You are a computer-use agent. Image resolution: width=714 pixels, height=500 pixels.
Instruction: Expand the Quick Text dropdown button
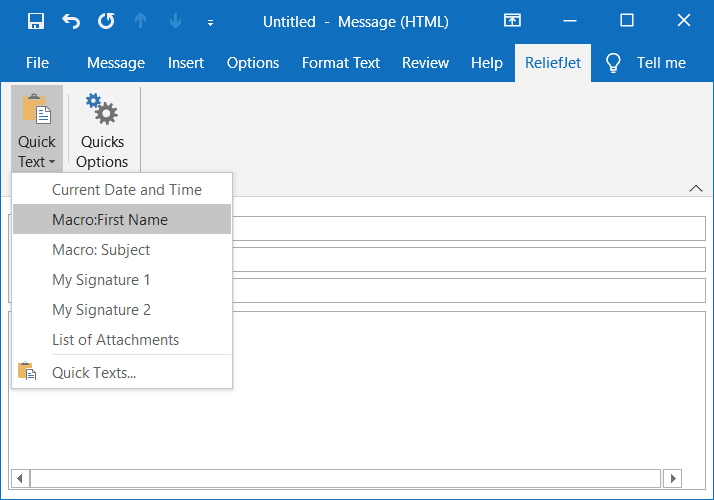click(37, 129)
